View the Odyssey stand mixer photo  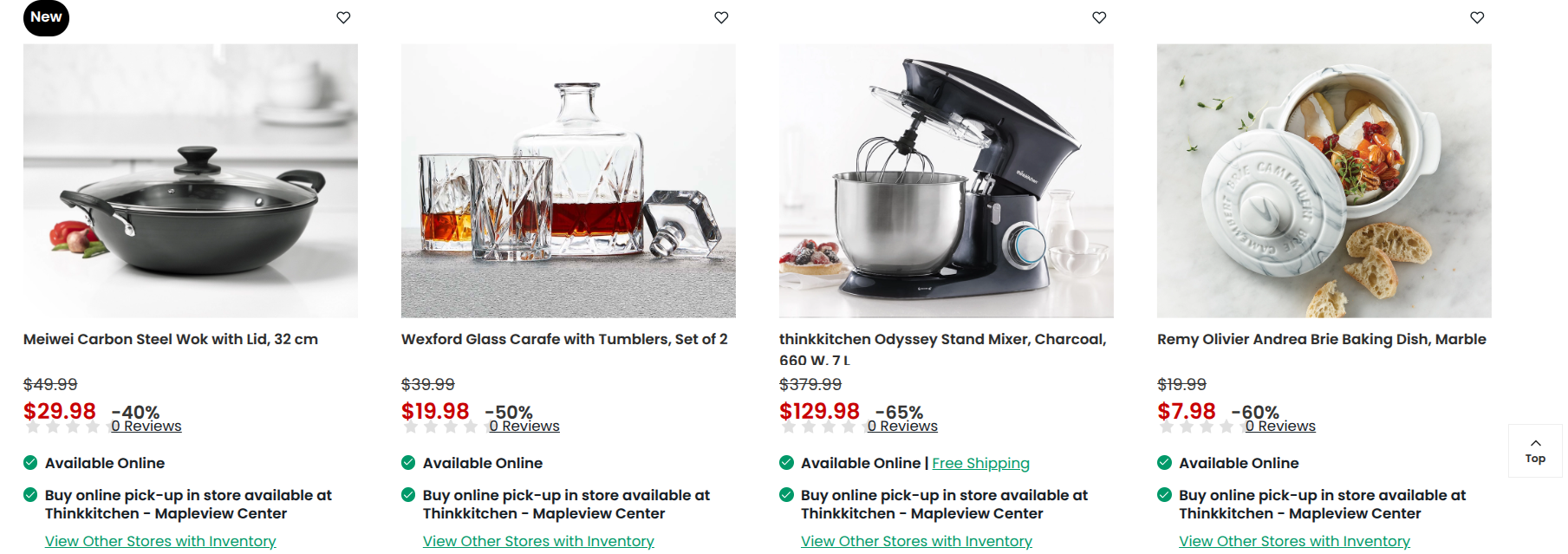pyautogui.click(x=947, y=180)
